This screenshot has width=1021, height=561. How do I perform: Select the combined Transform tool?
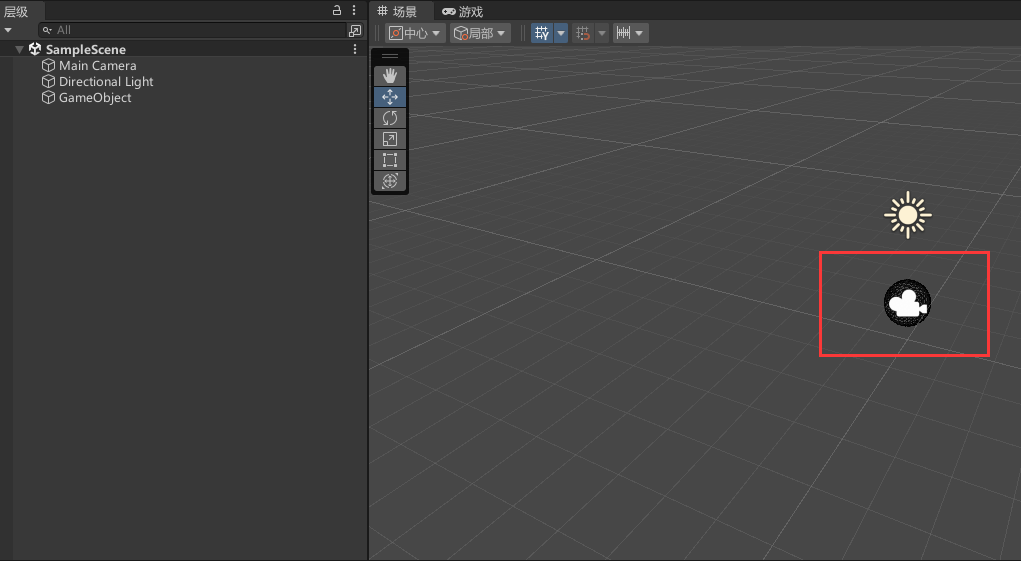[389, 180]
